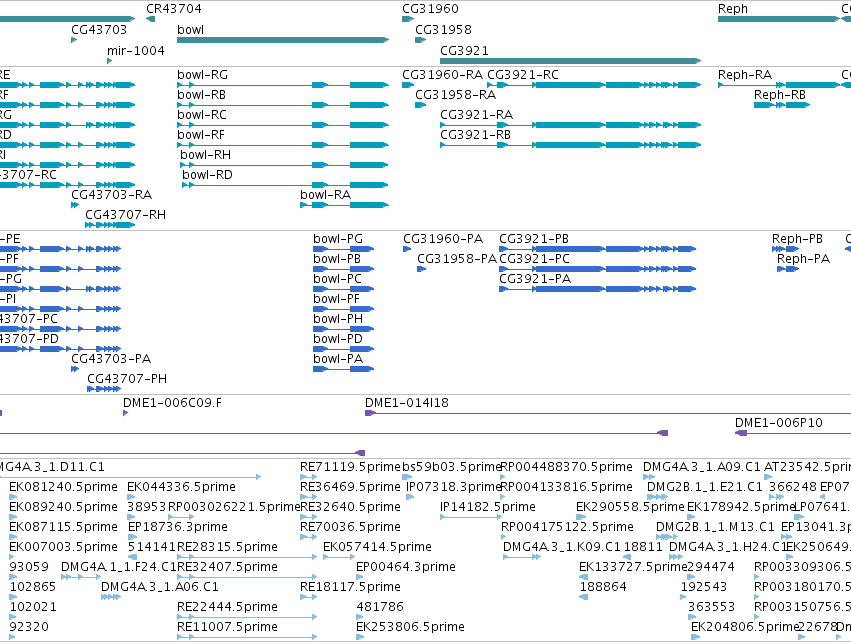Click protein bowl-PG

click(344, 249)
